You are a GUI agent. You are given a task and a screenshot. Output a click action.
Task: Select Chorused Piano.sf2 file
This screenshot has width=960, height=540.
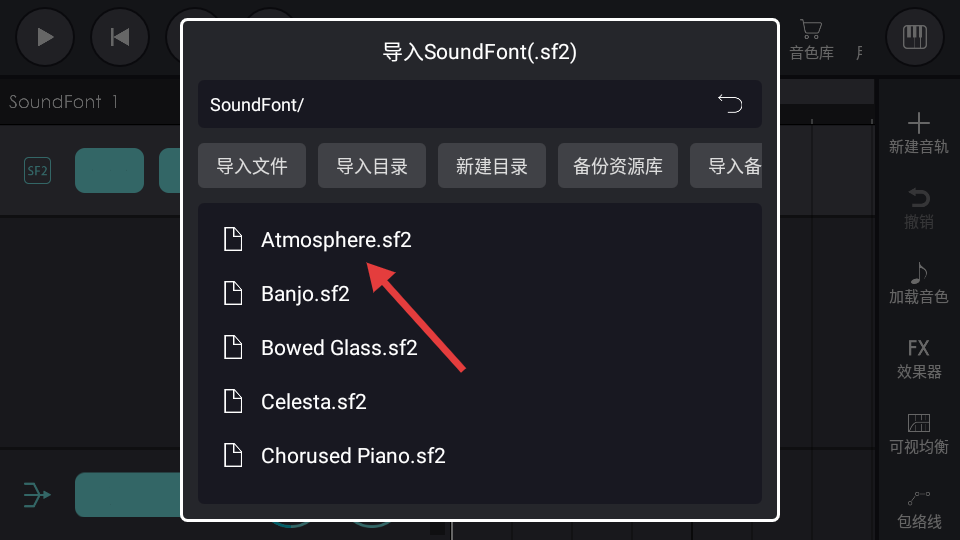353,456
